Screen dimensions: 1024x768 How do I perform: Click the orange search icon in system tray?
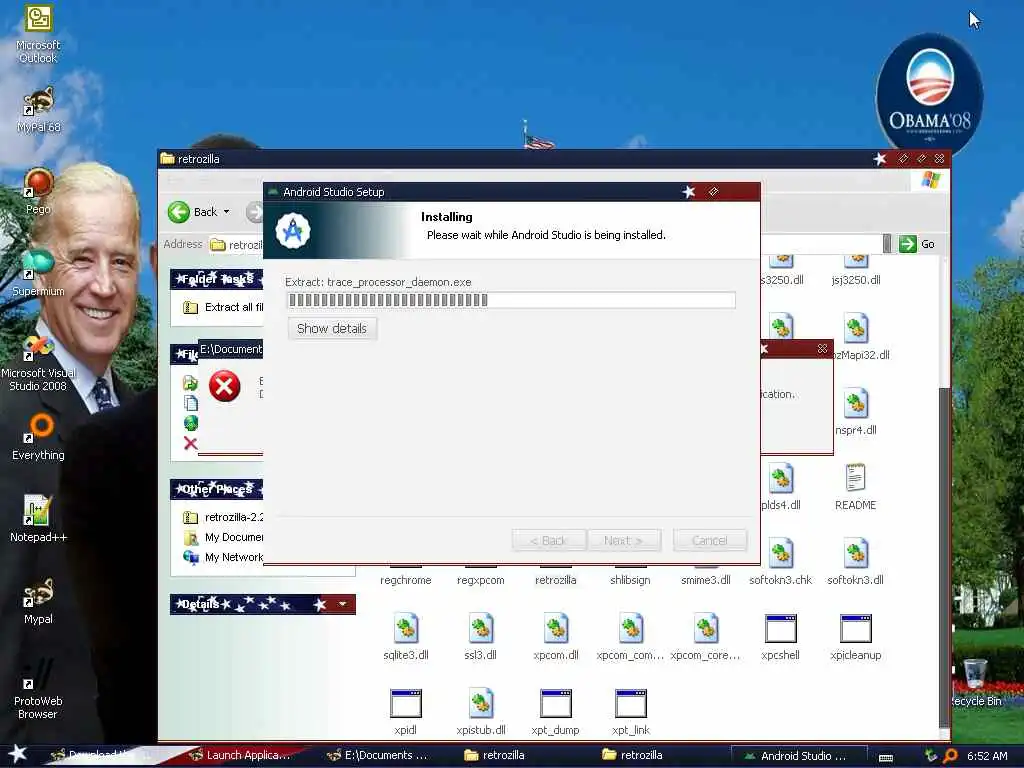(950, 756)
